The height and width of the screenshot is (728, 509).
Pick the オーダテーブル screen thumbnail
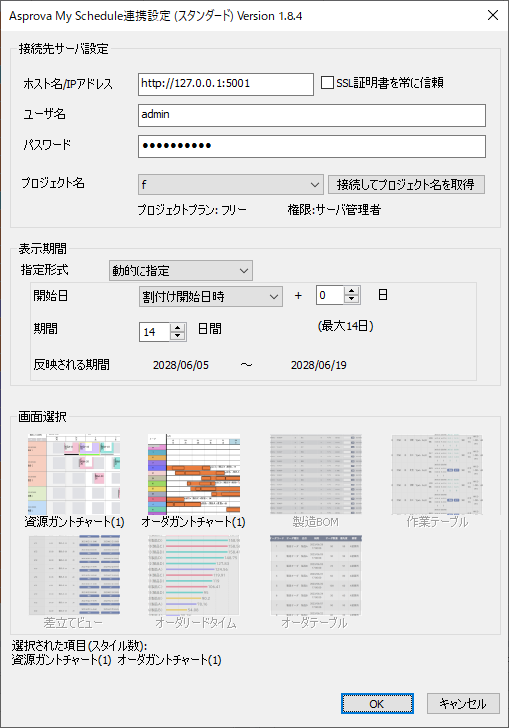pyautogui.click(x=316, y=575)
